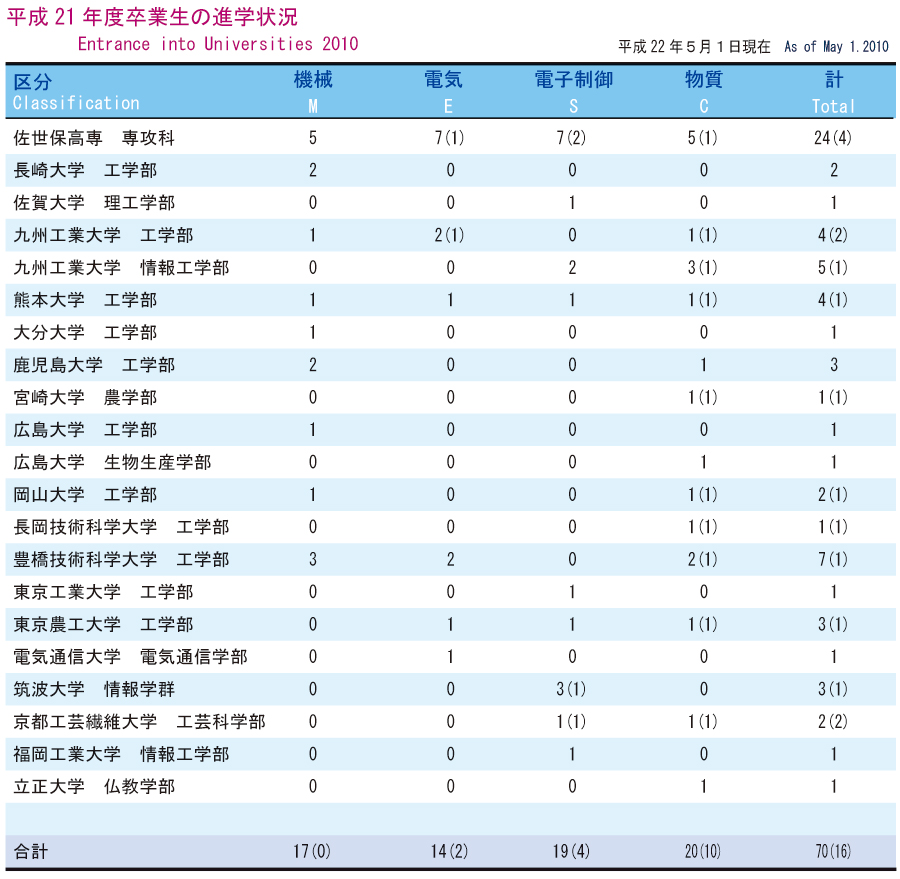The width and height of the screenshot is (900, 879).
Task: Click the row label 広島大学 工学部
Action: click(x=85, y=429)
